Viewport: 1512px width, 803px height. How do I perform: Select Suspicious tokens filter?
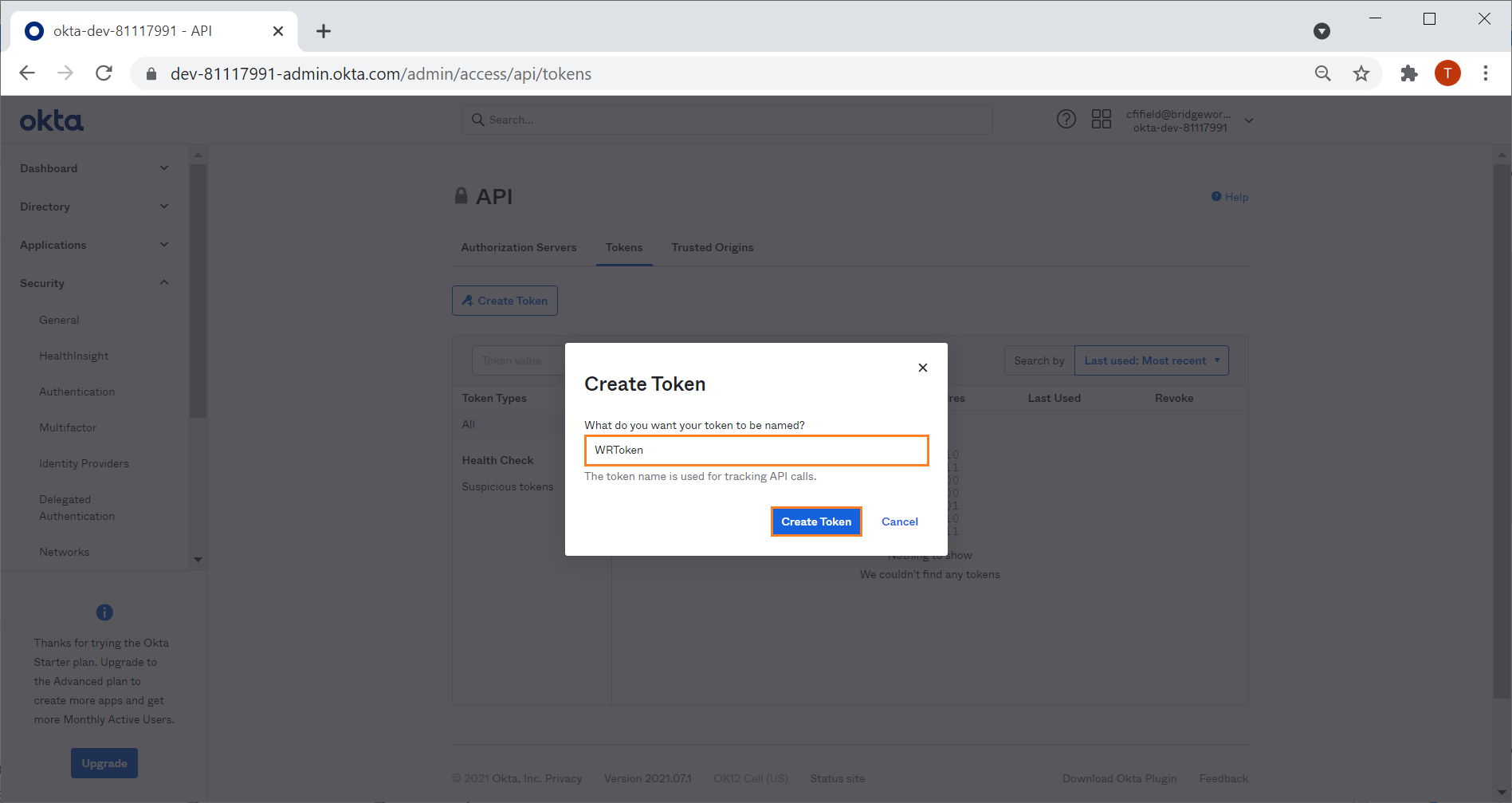click(508, 486)
